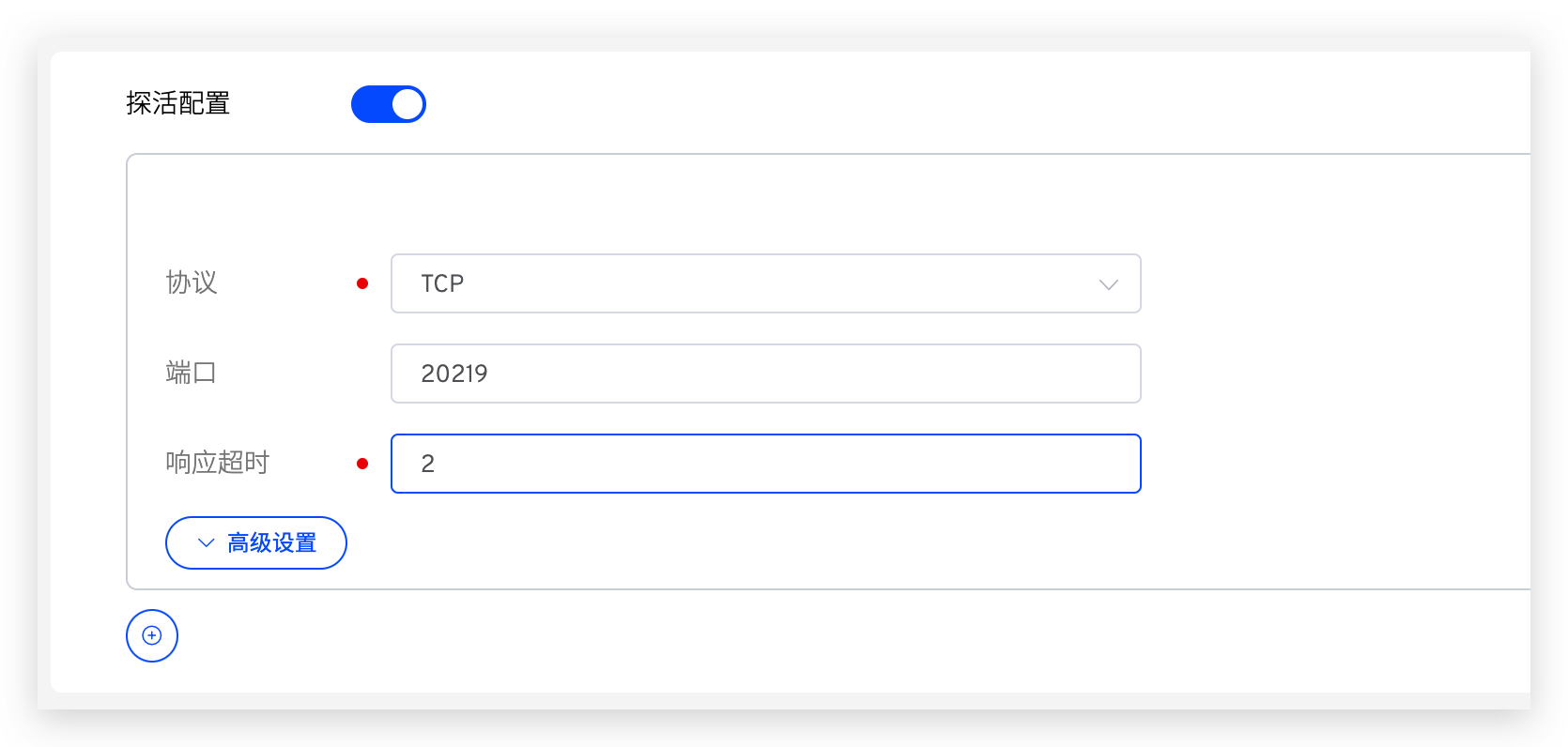Viewport: 1568px width, 747px height.
Task: Click the 高级设置 button text
Action: tap(272, 542)
